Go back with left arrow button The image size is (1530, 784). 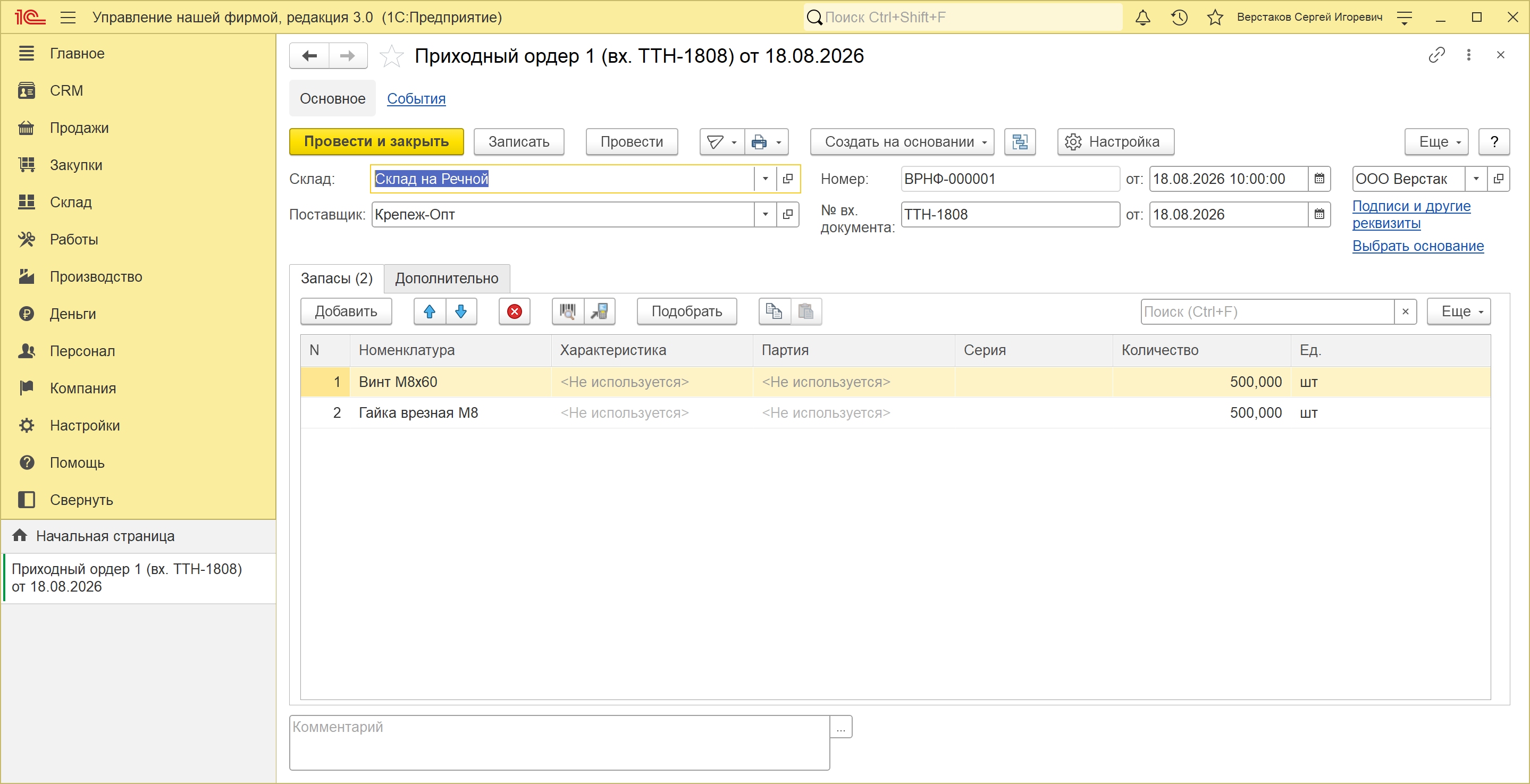[309, 56]
